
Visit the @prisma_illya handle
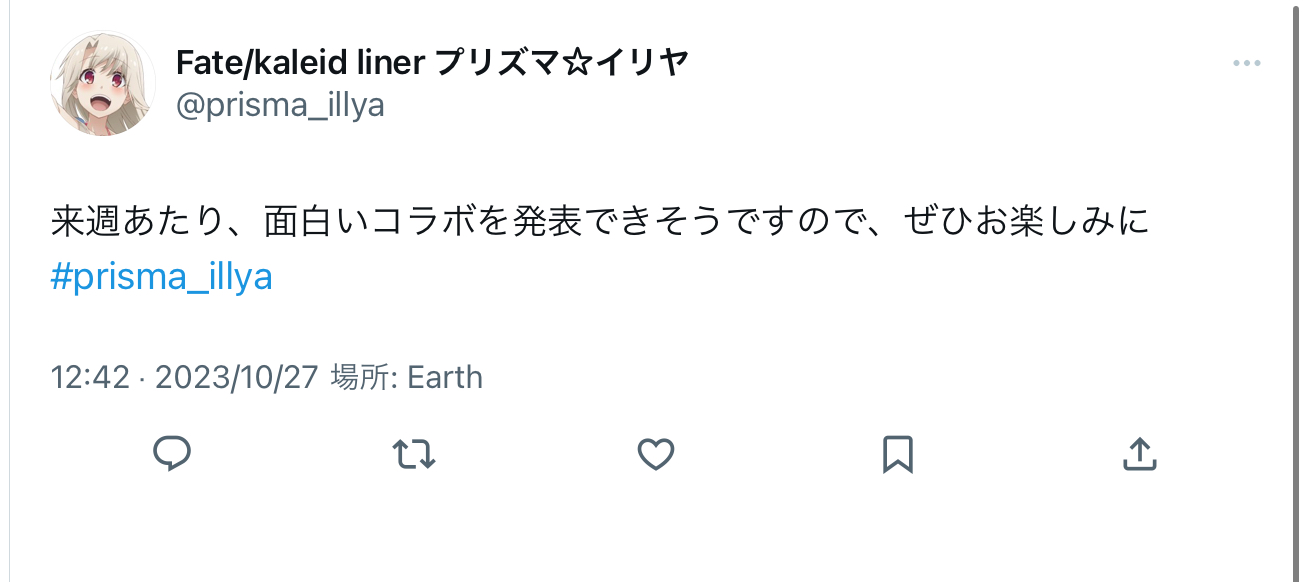click(x=280, y=105)
